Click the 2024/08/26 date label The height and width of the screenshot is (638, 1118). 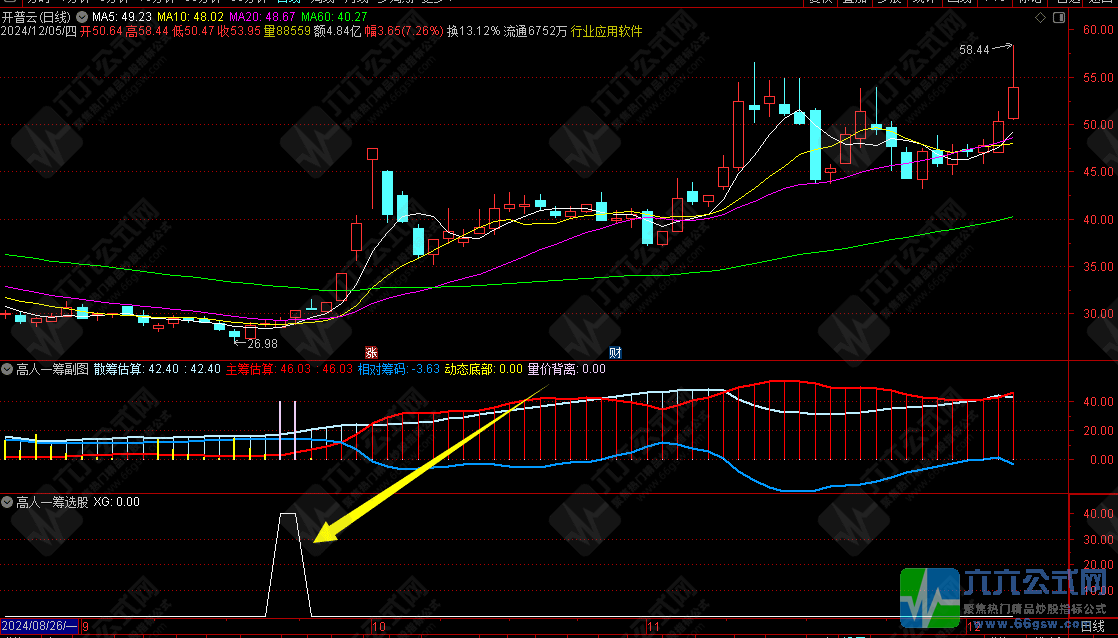(38, 626)
